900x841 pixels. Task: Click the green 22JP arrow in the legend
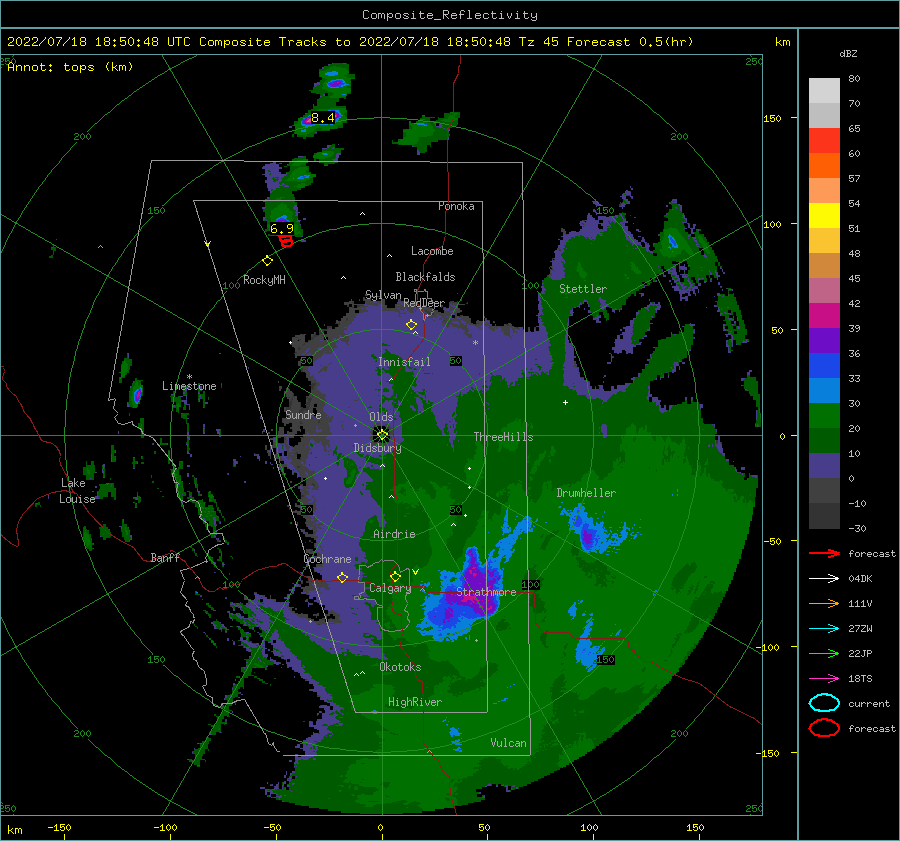(824, 653)
